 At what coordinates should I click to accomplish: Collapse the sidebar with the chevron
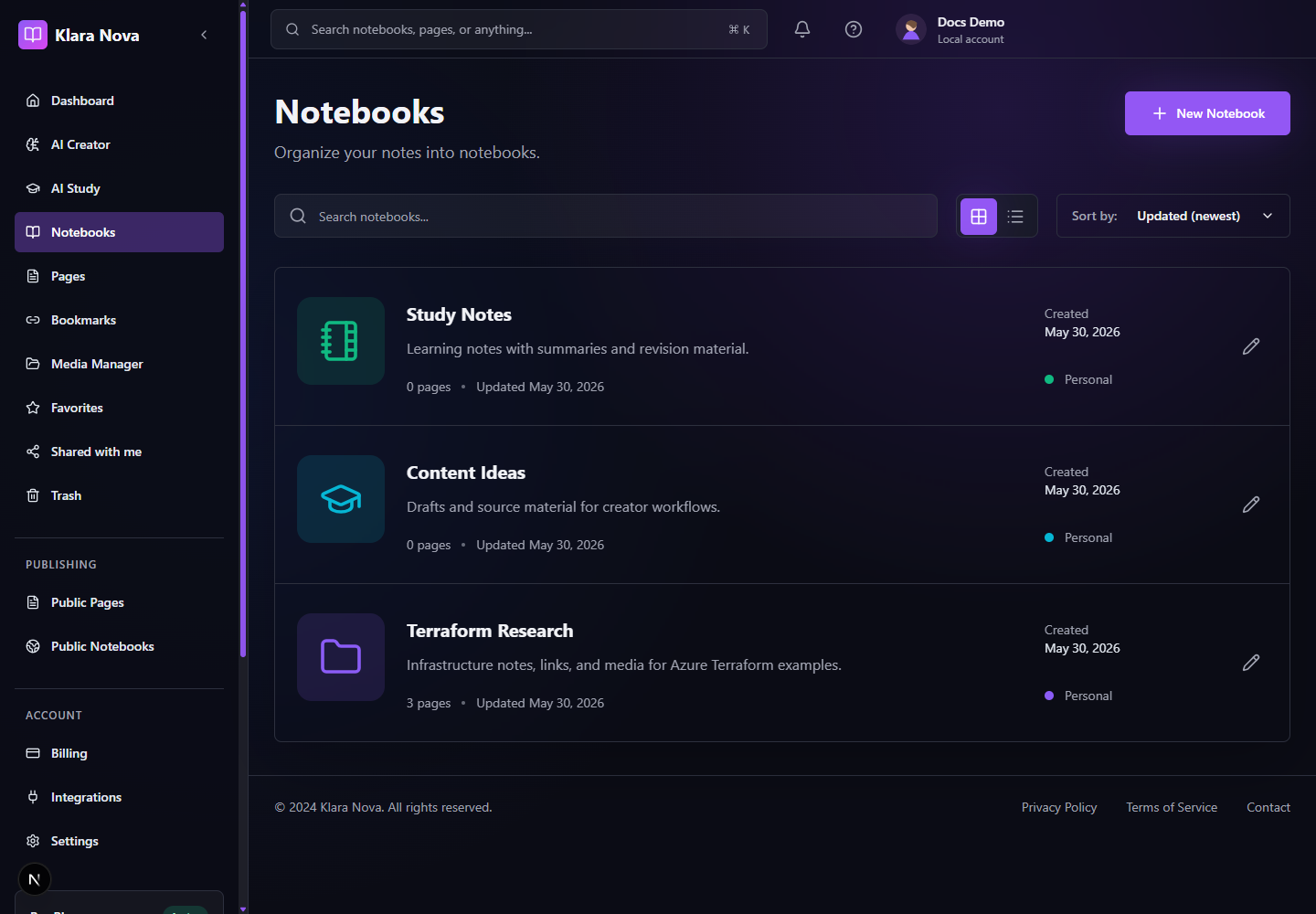(x=204, y=35)
